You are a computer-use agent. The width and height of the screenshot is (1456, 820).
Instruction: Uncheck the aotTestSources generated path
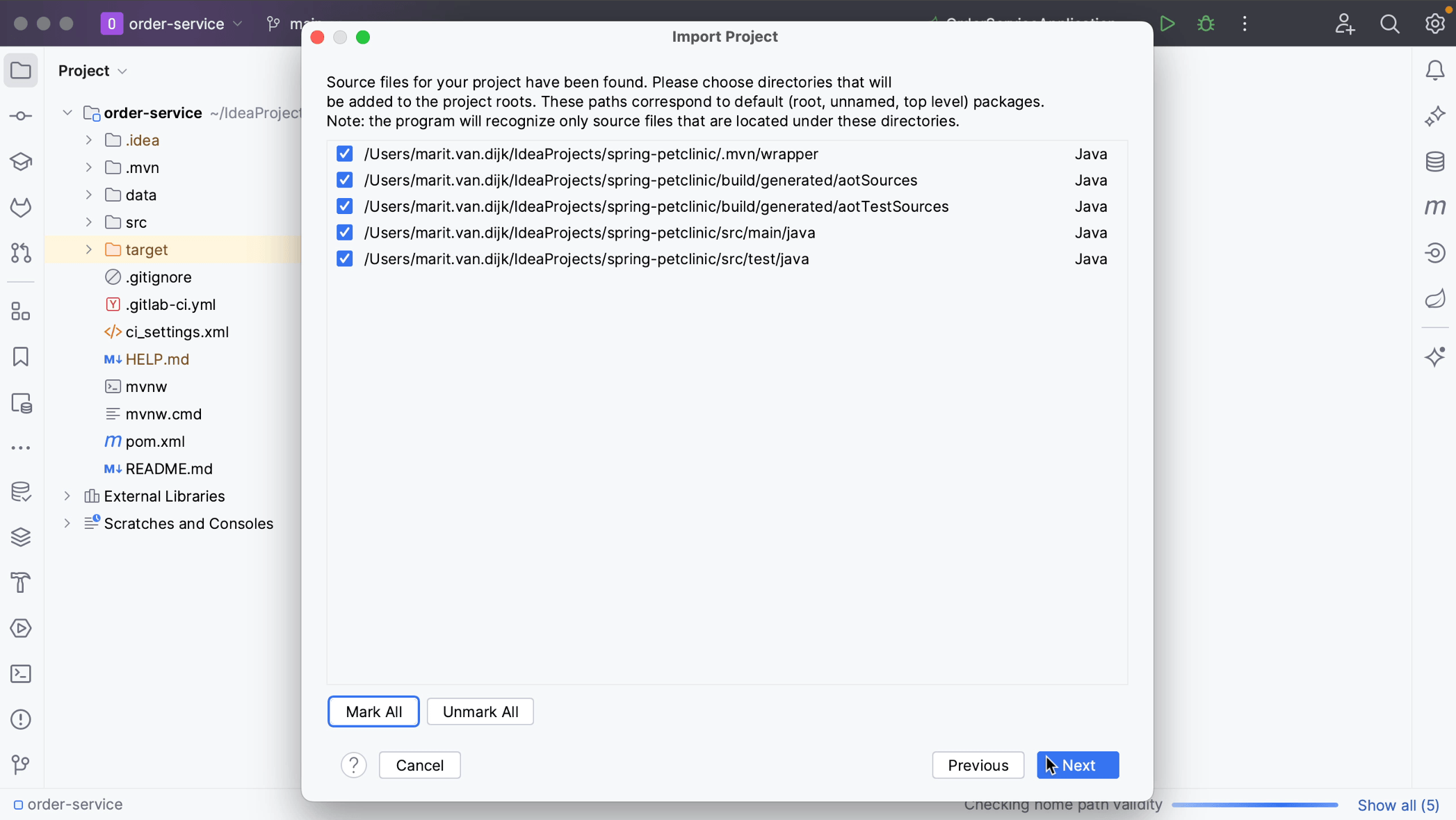[344, 206]
